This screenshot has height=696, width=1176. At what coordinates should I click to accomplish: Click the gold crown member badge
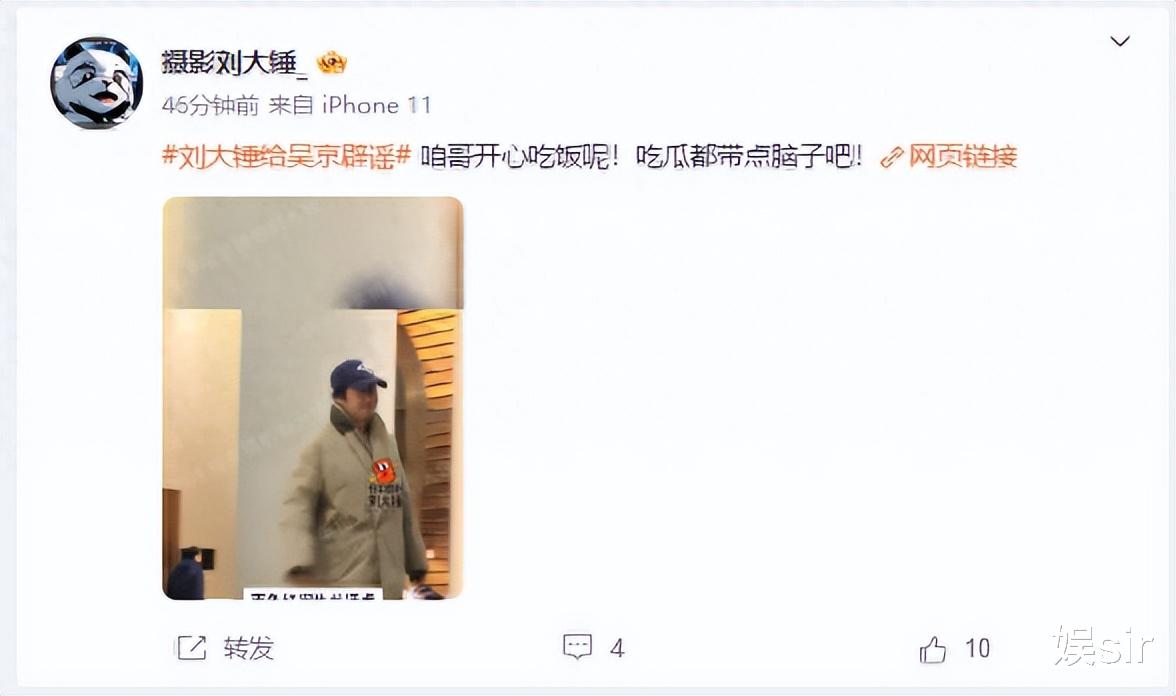coord(332,62)
